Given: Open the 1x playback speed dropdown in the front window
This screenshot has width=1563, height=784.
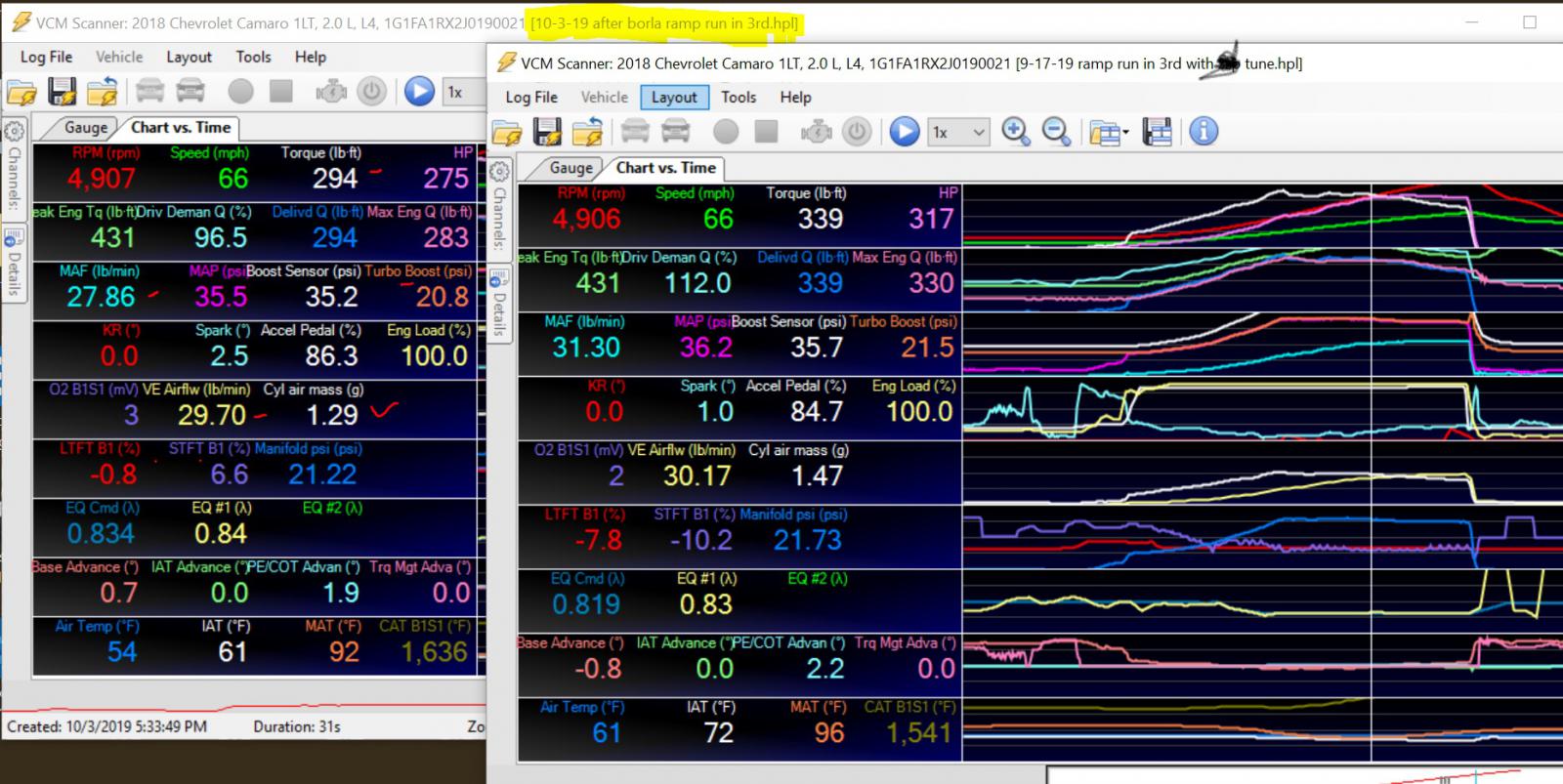Looking at the screenshot, I should pos(958,132).
